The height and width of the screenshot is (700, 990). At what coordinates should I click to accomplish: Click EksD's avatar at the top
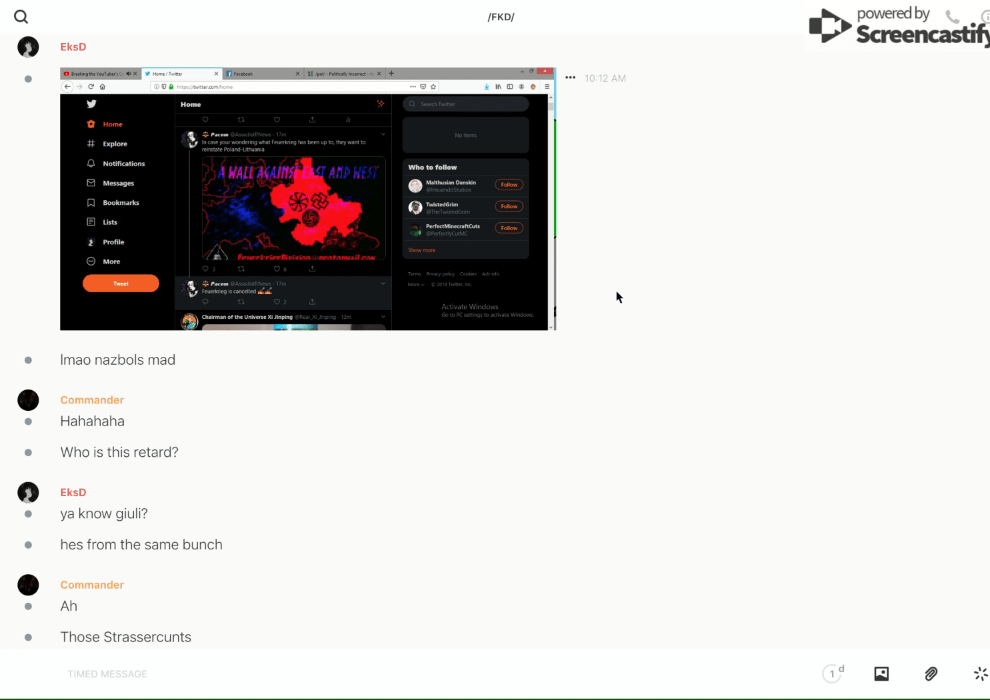[x=28, y=47]
